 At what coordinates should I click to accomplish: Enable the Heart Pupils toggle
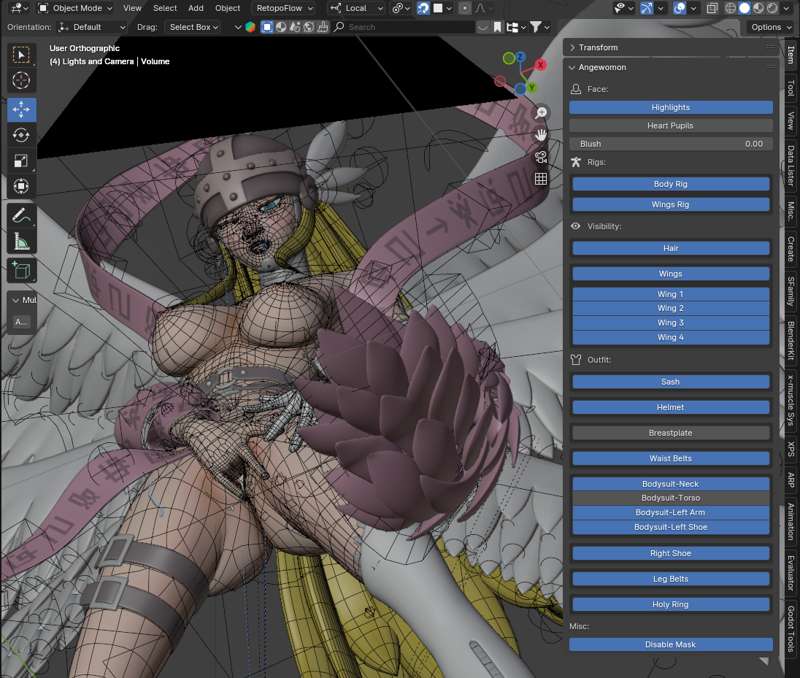click(x=670, y=126)
